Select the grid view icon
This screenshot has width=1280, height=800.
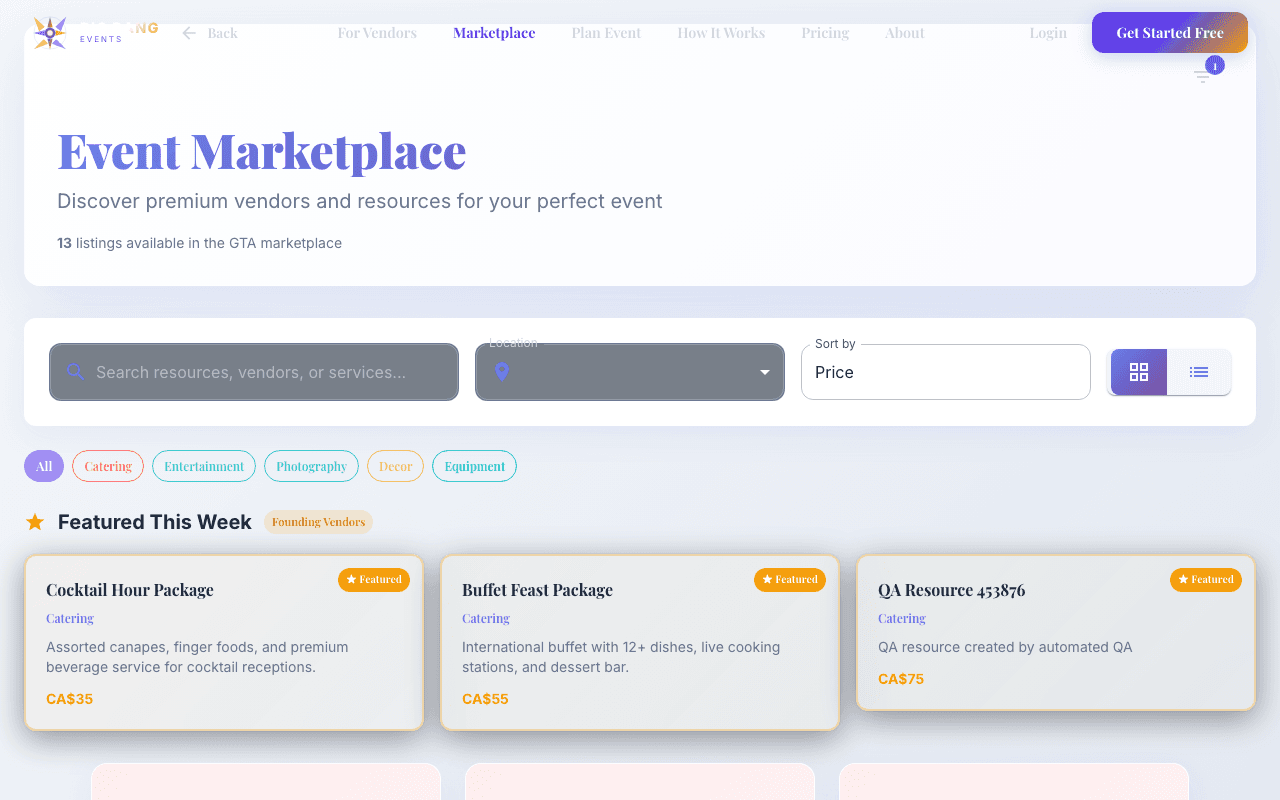(1138, 371)
